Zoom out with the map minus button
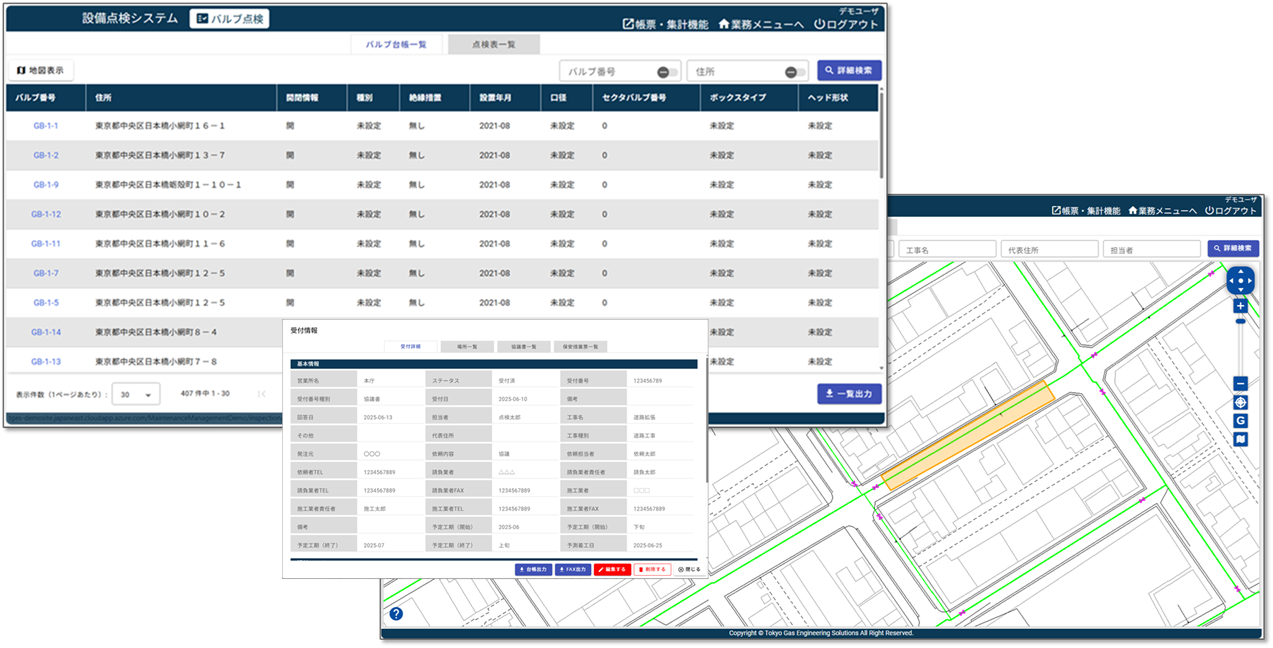This screenshot has width=1273, height=648. pyautogui.click(x=1240, y=383)
